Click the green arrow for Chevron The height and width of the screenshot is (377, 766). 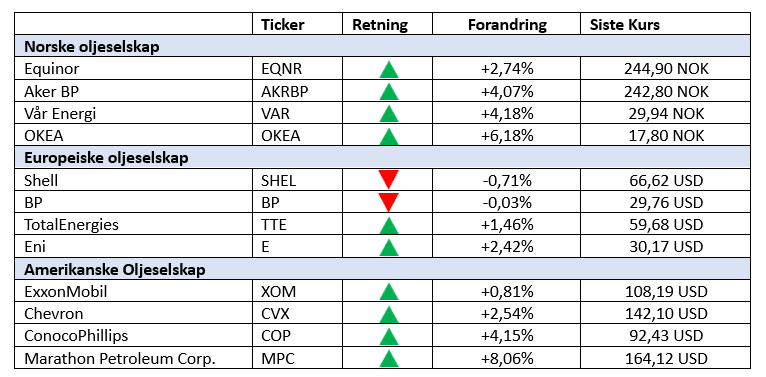point(389,314)
